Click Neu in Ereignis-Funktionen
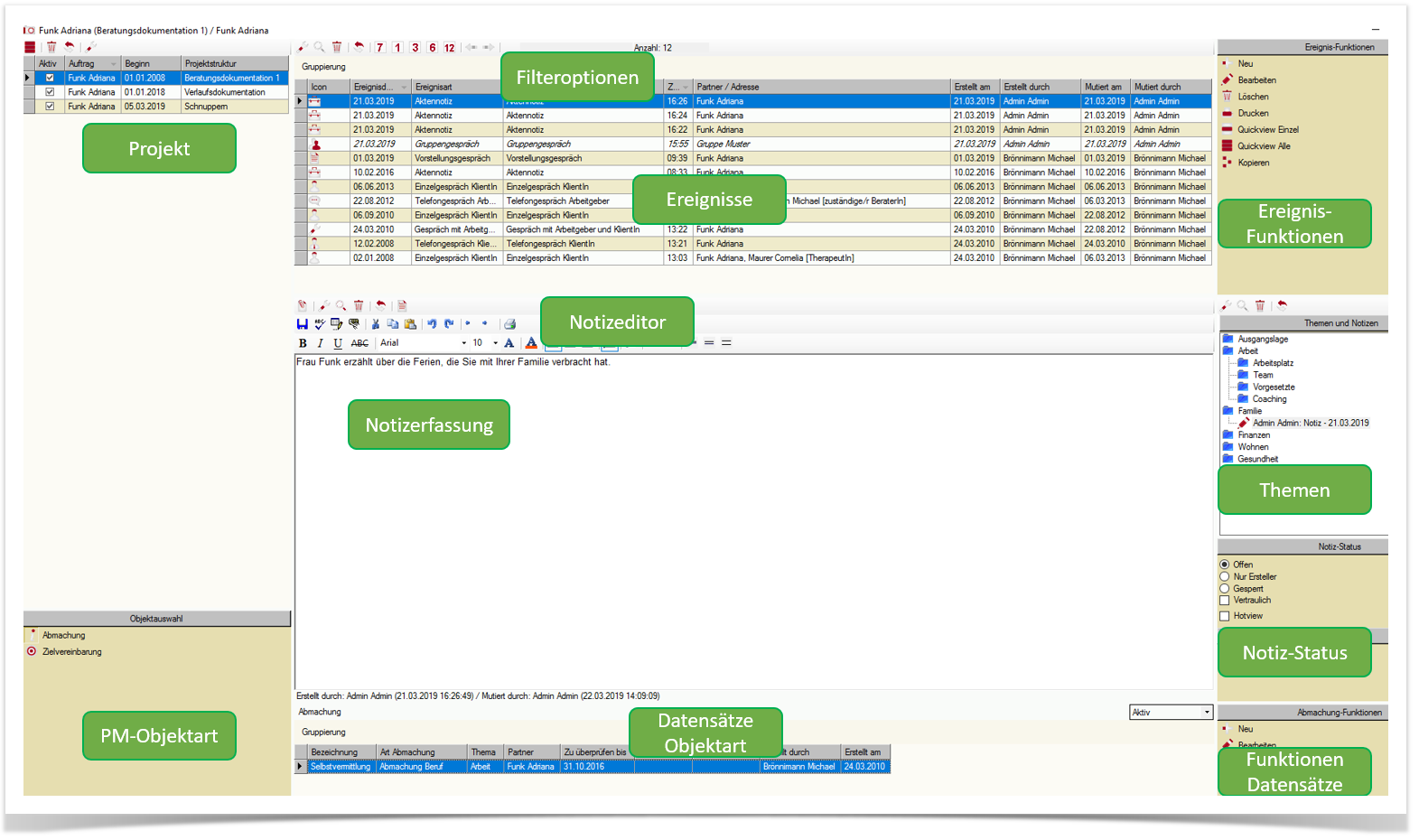Viewport: 1419px width, 840px height. click(1246, 64)
